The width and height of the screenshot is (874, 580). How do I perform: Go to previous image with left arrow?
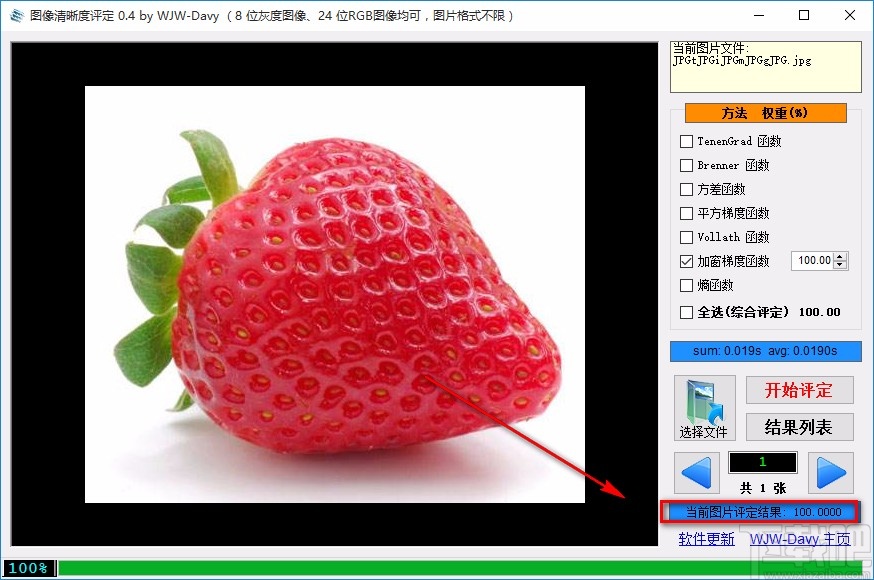pyautogui.click(x=696, y=472)
